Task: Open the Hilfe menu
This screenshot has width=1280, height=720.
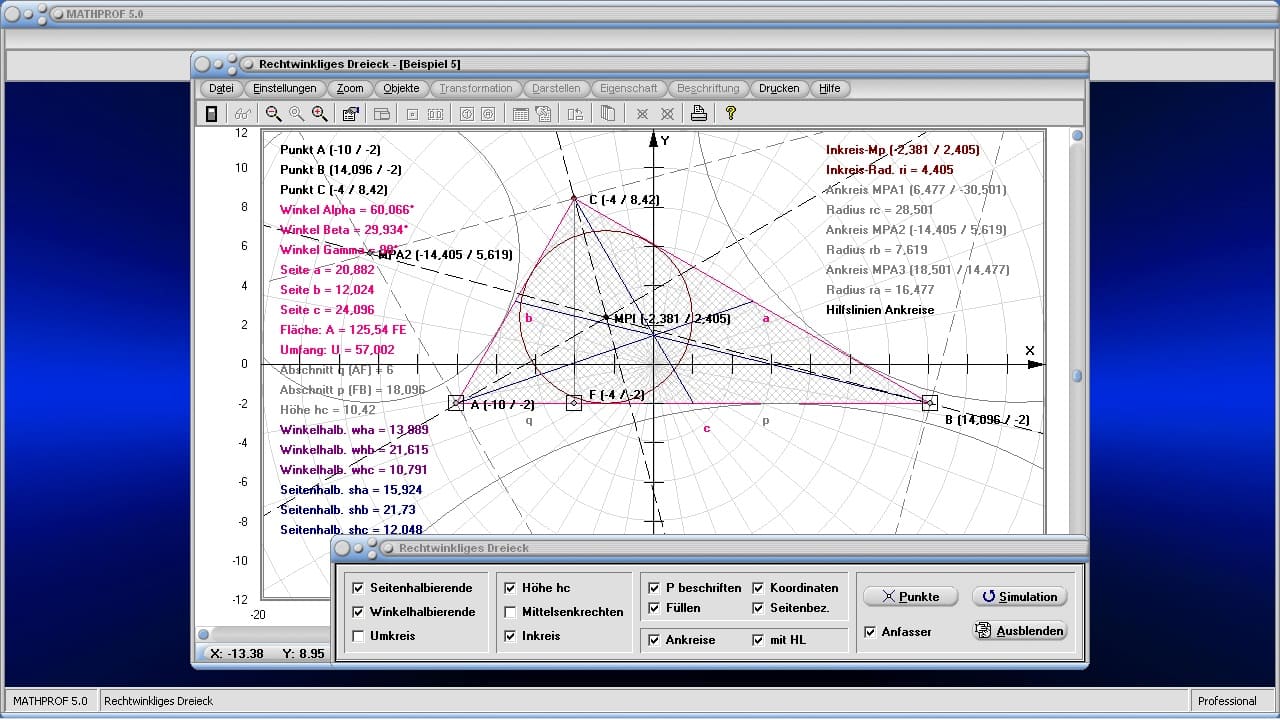Action: [830, 88]
